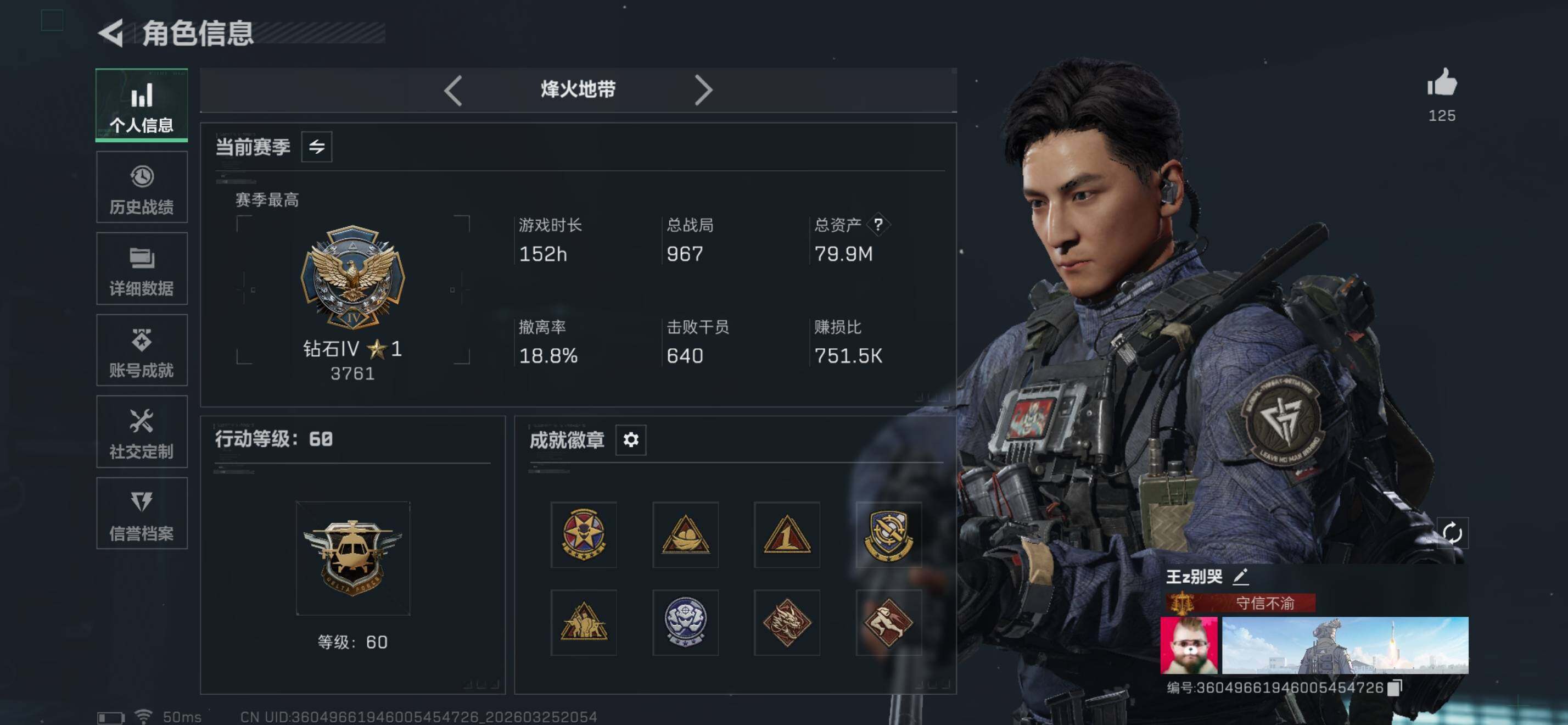Open the 详细数据 tab
The width and height of the screenshot is (1568, 725).
pos(142,269)
